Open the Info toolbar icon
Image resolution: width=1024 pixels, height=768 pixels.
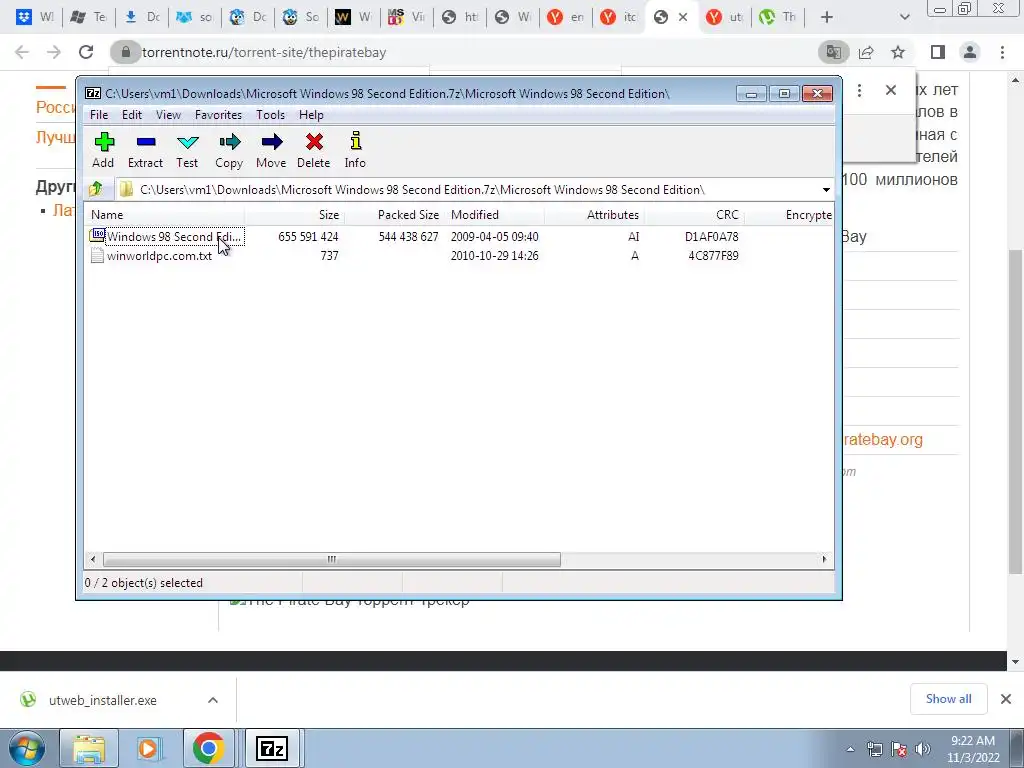point(355,150)
